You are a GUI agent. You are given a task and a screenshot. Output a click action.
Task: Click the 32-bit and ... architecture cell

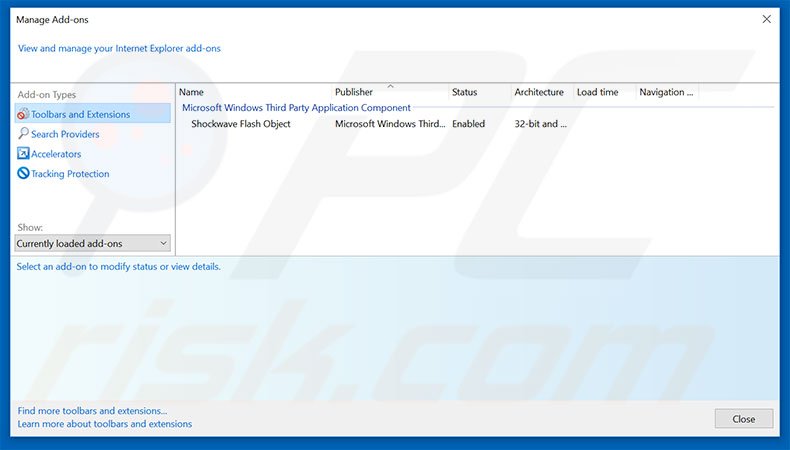point(541,124)
